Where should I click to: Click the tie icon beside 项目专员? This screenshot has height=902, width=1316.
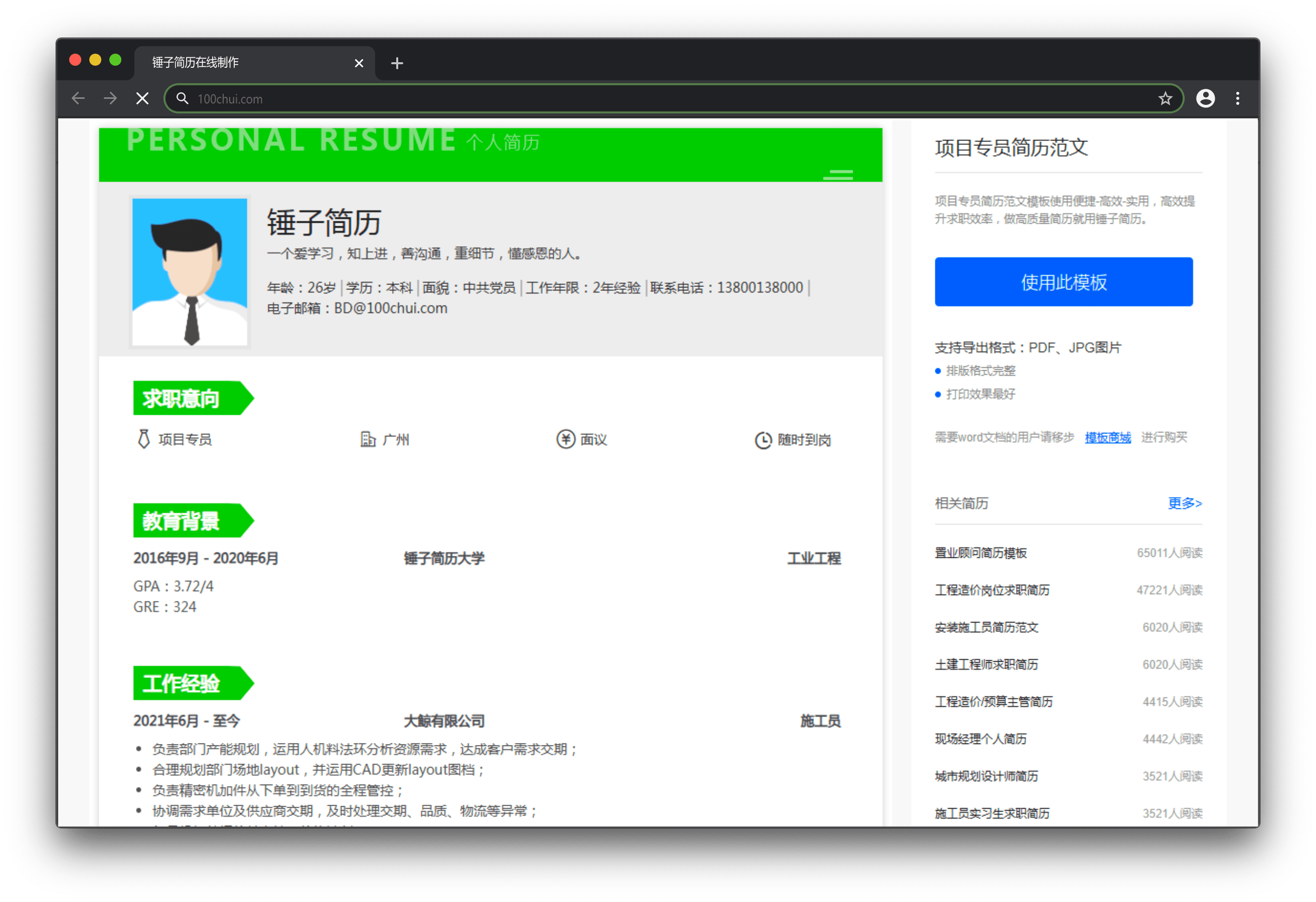pyautogui.click(x=144, y=439)
